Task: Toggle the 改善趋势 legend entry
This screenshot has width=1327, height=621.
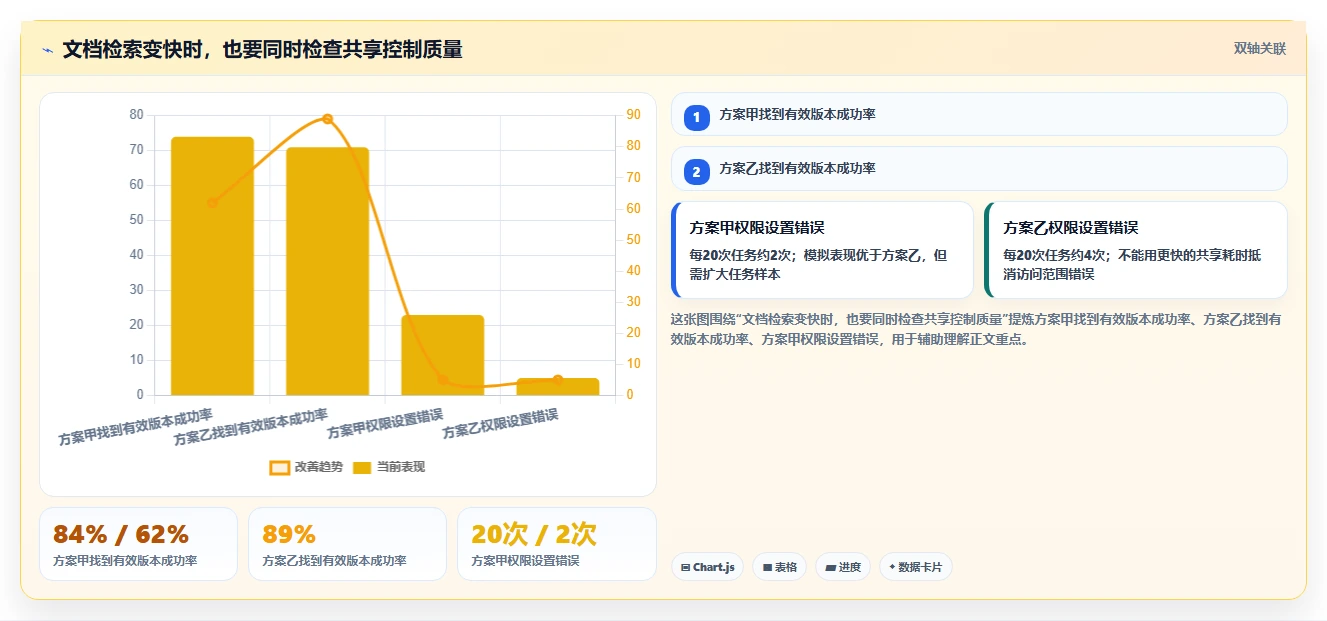Action: coord(306,467)
